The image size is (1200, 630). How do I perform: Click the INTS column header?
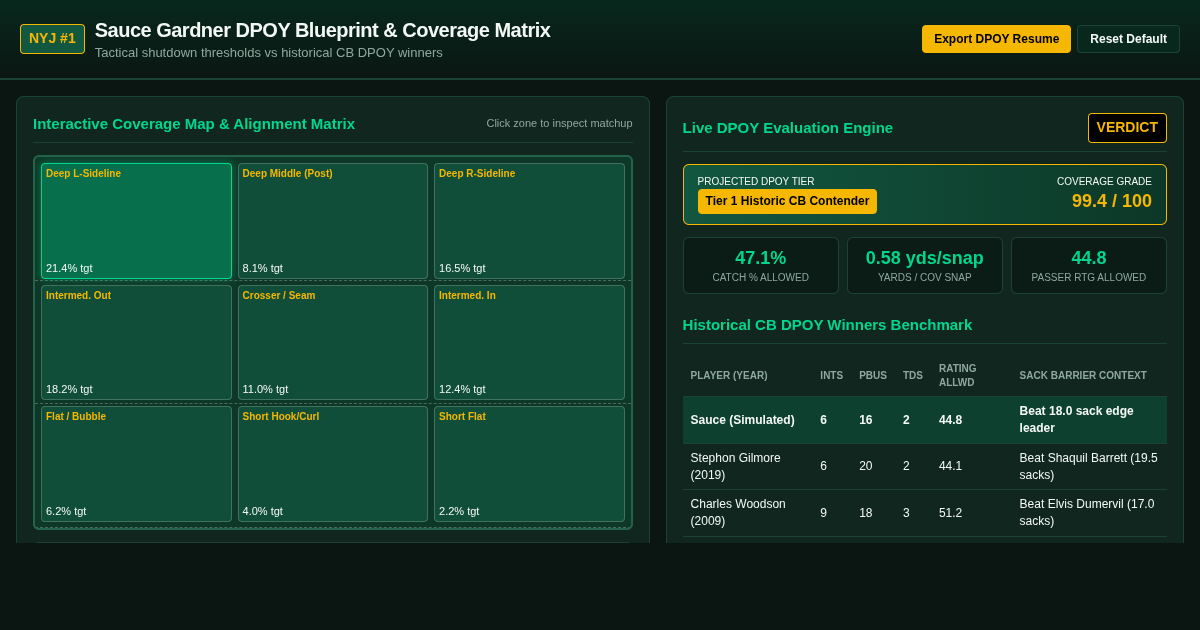tap(831, 376)
